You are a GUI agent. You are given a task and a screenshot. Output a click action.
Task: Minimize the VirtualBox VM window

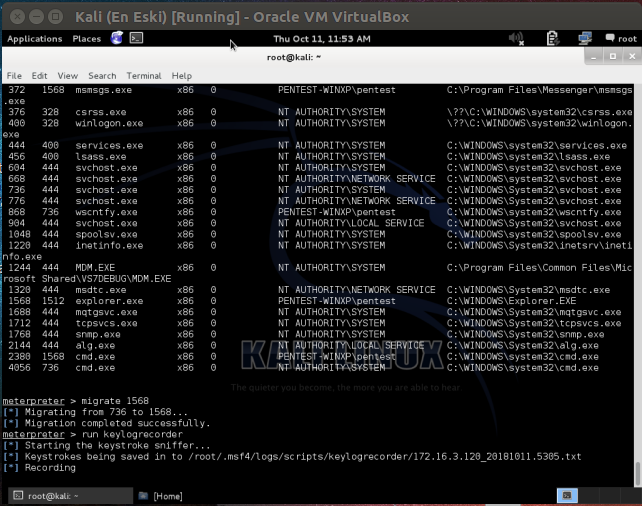(36, 17)
